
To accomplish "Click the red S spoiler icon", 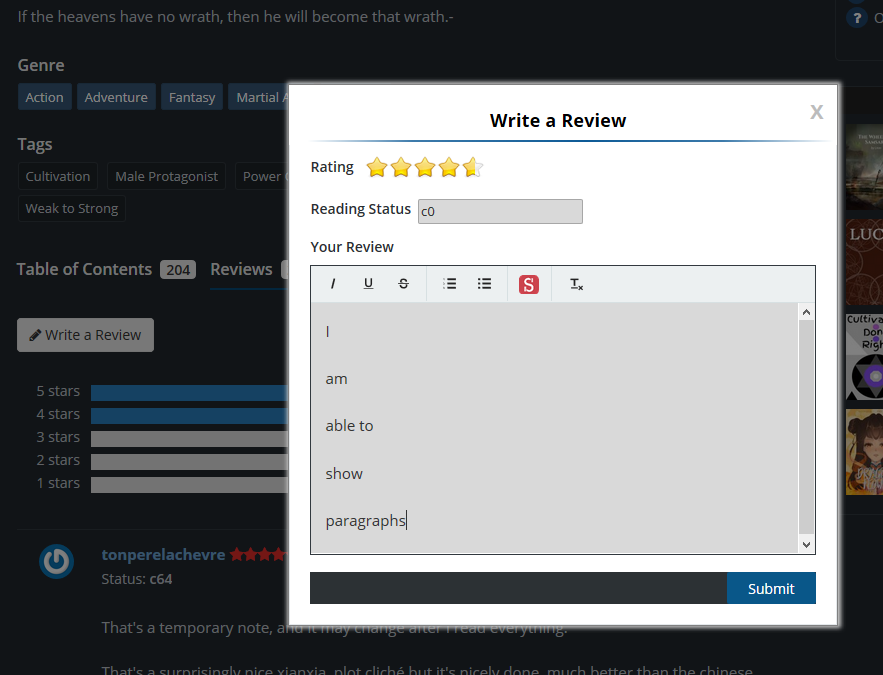I will [529, 285].
